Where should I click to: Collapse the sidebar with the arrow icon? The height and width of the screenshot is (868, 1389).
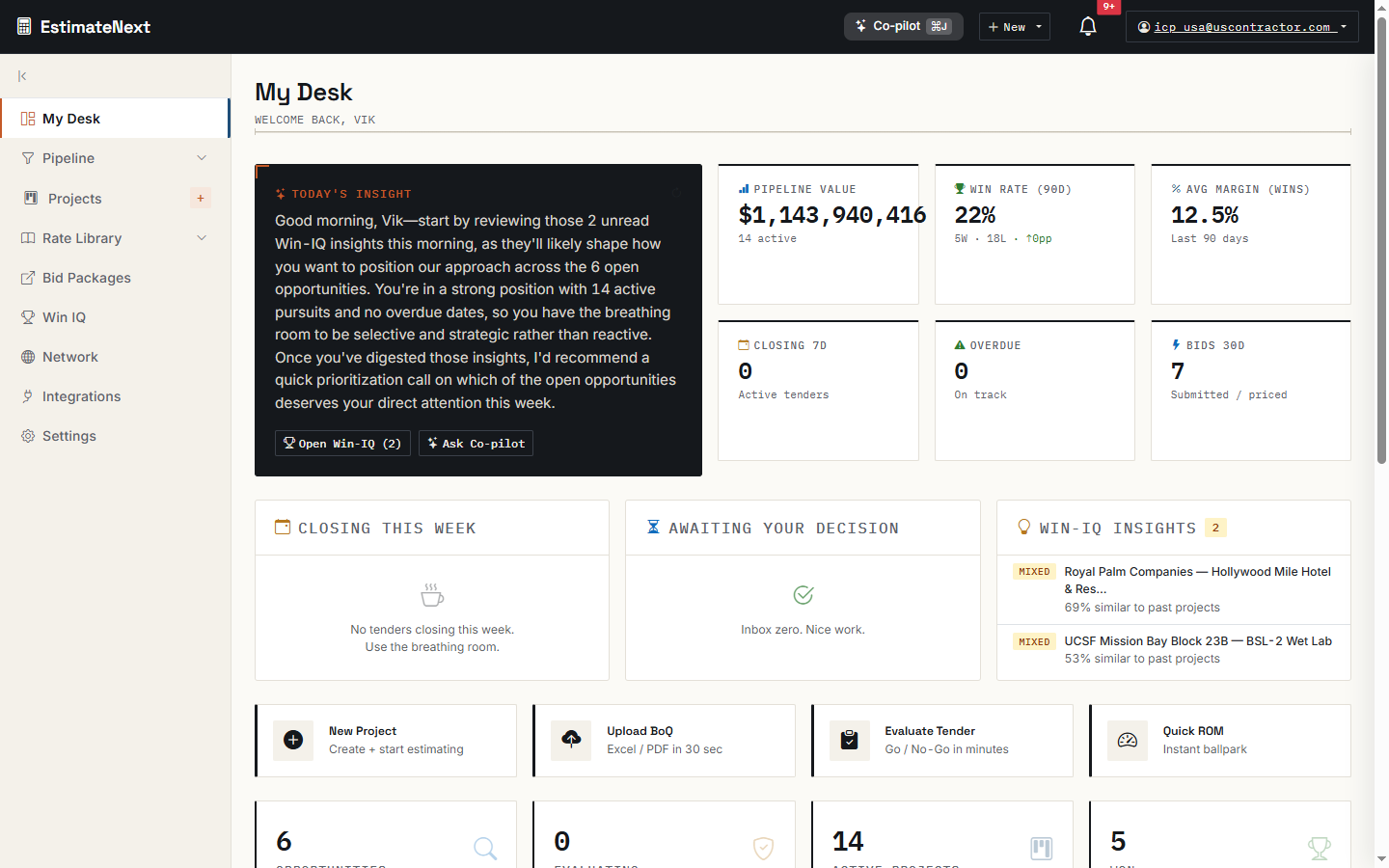coord(22,76)
